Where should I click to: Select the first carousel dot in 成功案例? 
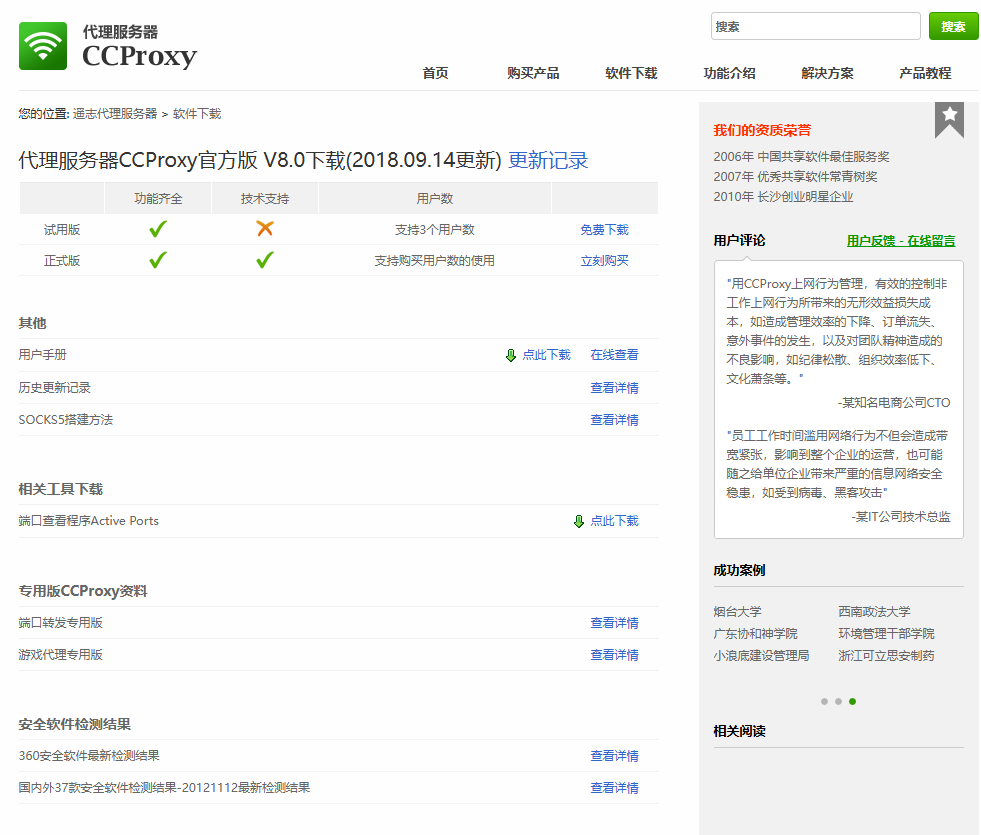click(x=825, y=701)
